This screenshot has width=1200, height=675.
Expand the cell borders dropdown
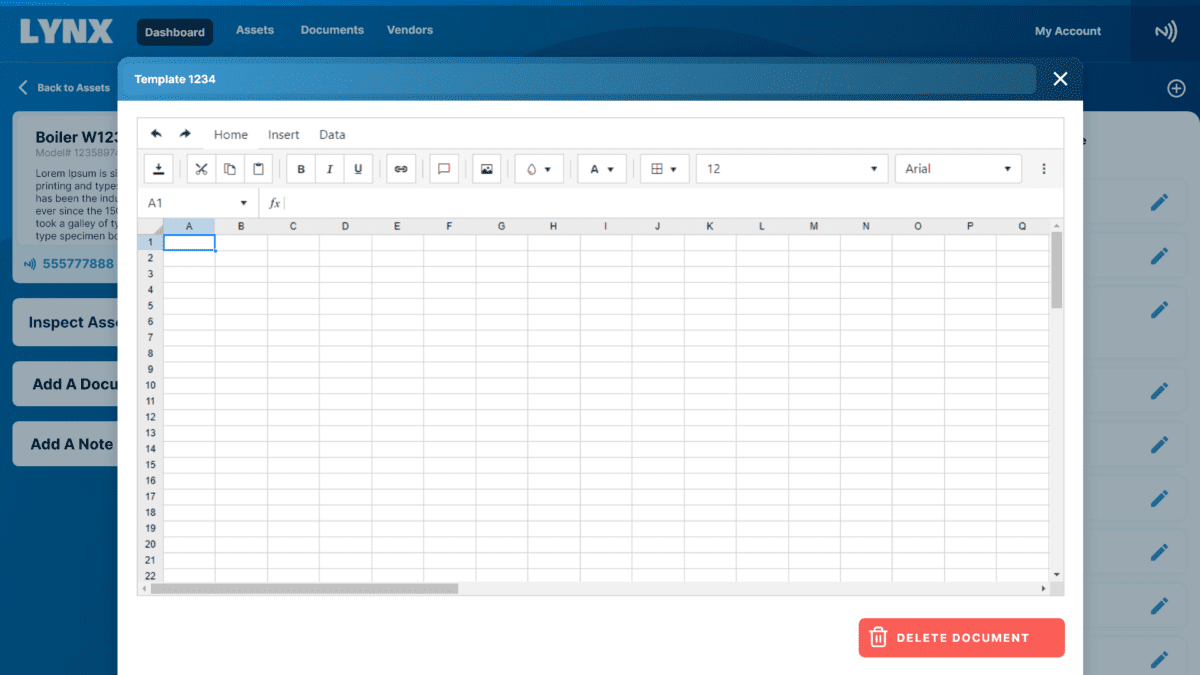[664, 169]
